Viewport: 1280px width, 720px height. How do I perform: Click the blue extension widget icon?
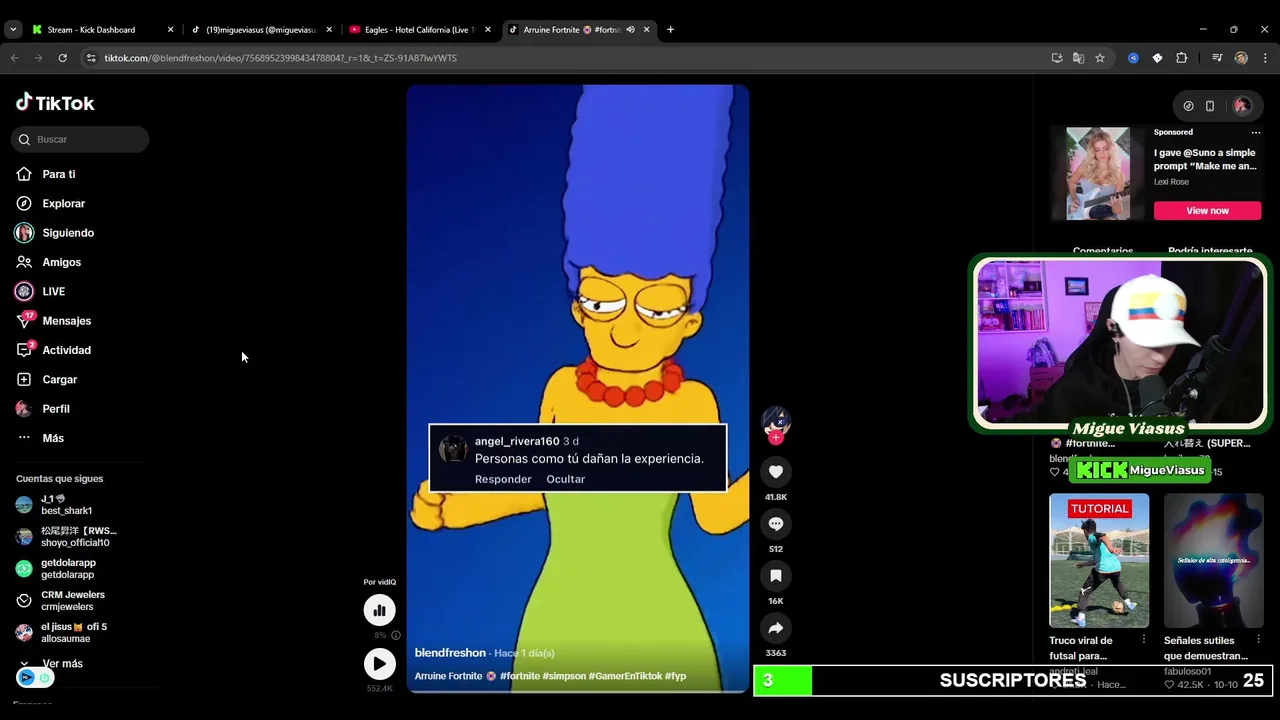pyautogui.click(x=27, y=677)
